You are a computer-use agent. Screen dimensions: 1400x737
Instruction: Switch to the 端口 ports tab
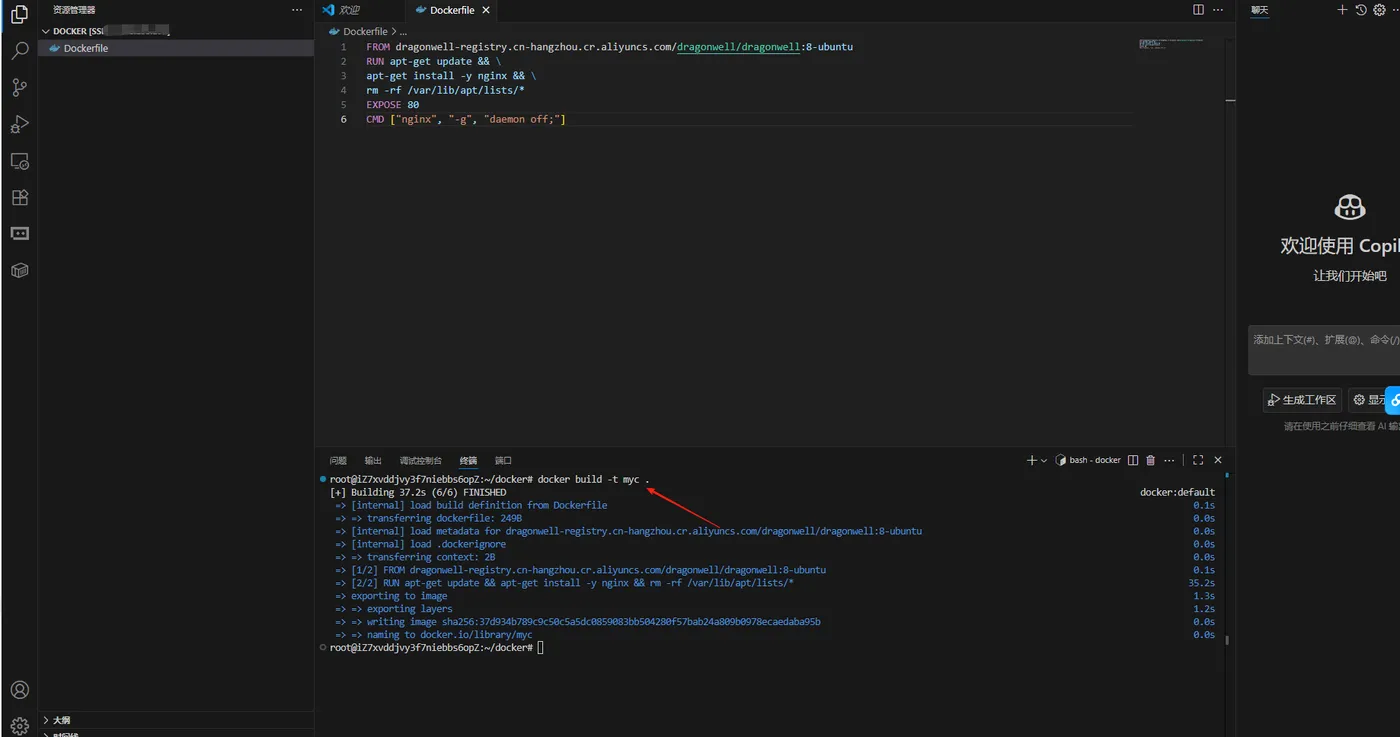click(503, 460)
